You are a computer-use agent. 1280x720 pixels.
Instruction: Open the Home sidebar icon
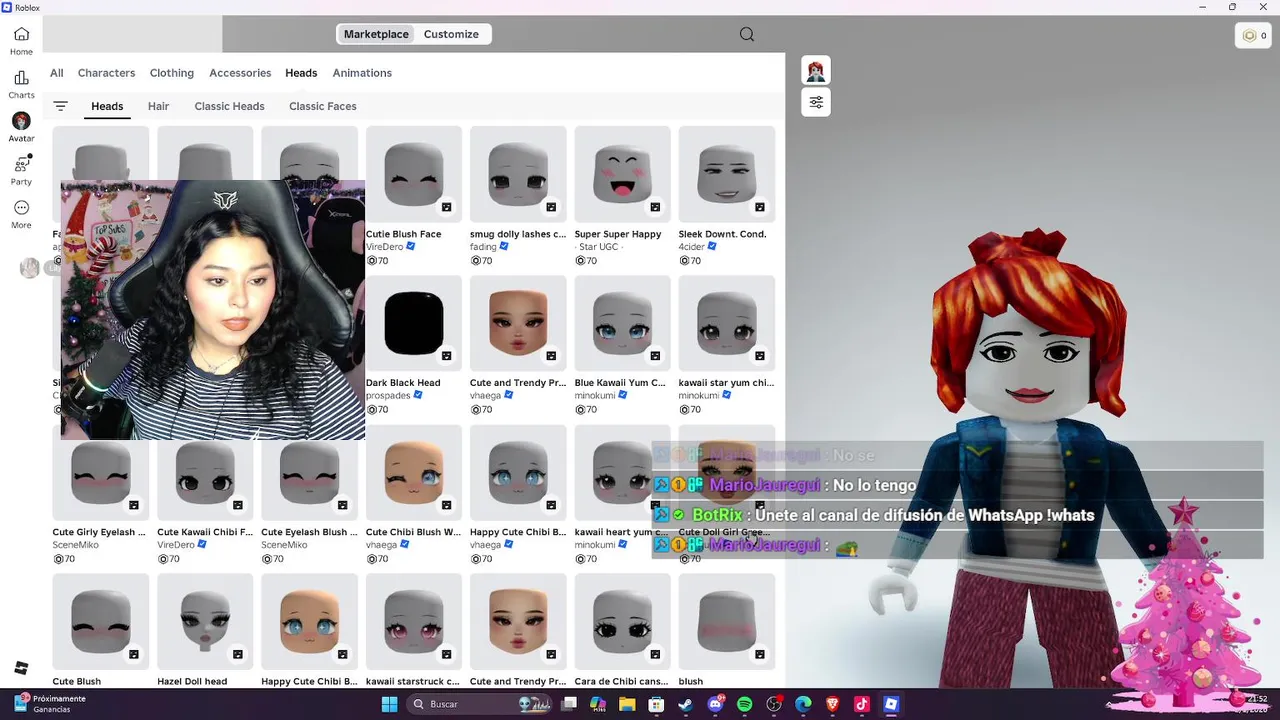(21, 40)
